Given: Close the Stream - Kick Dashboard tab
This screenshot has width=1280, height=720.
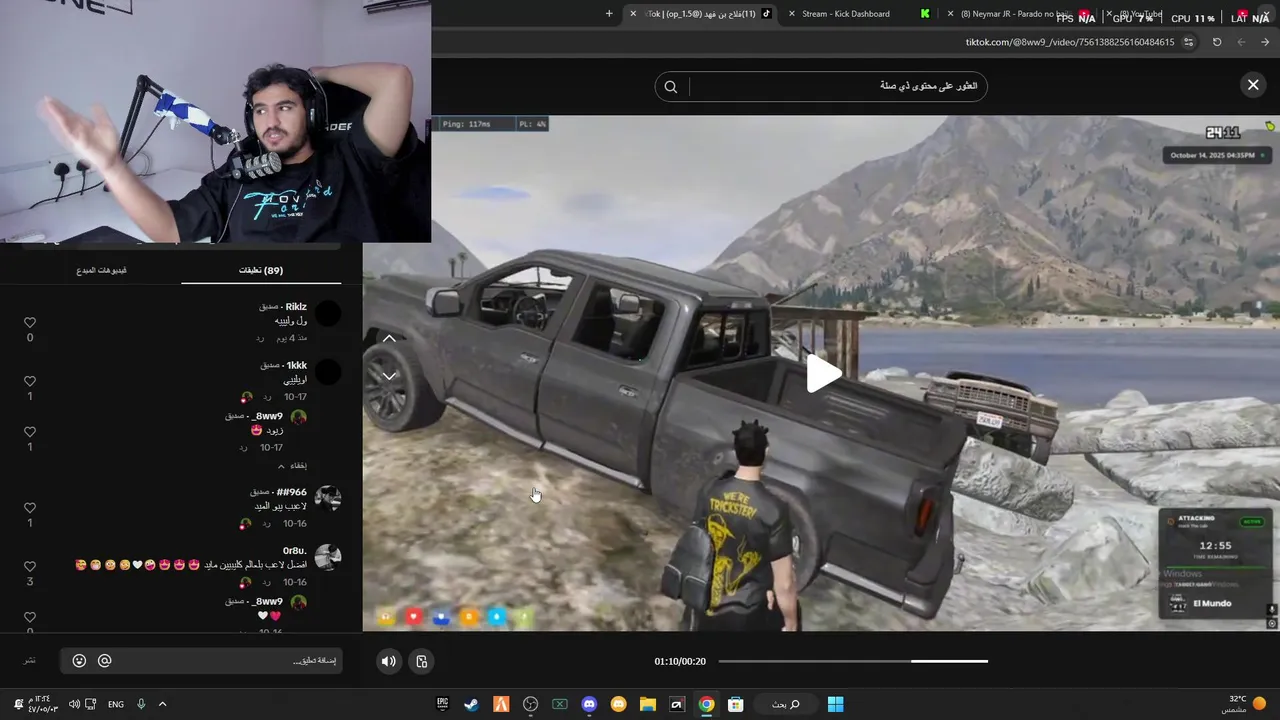Looking at the screenshot, I should coord(792,14).
